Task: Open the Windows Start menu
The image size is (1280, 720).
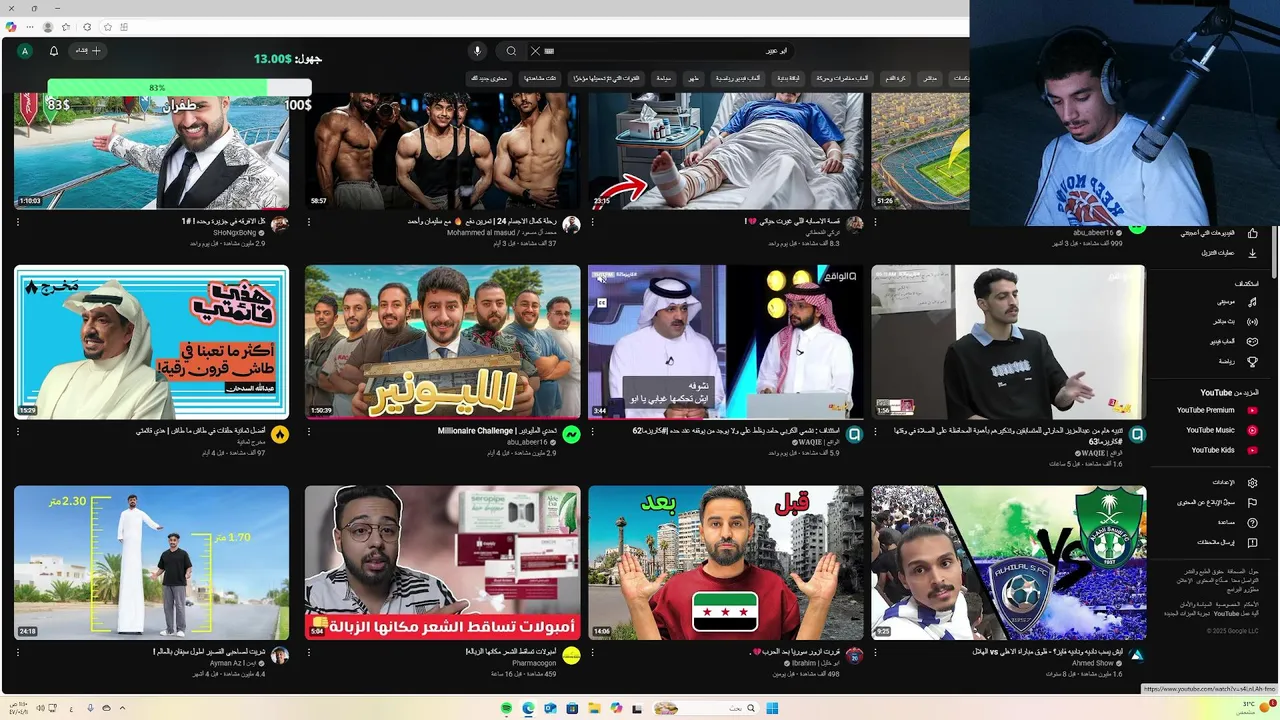Action: click(772, 708)
